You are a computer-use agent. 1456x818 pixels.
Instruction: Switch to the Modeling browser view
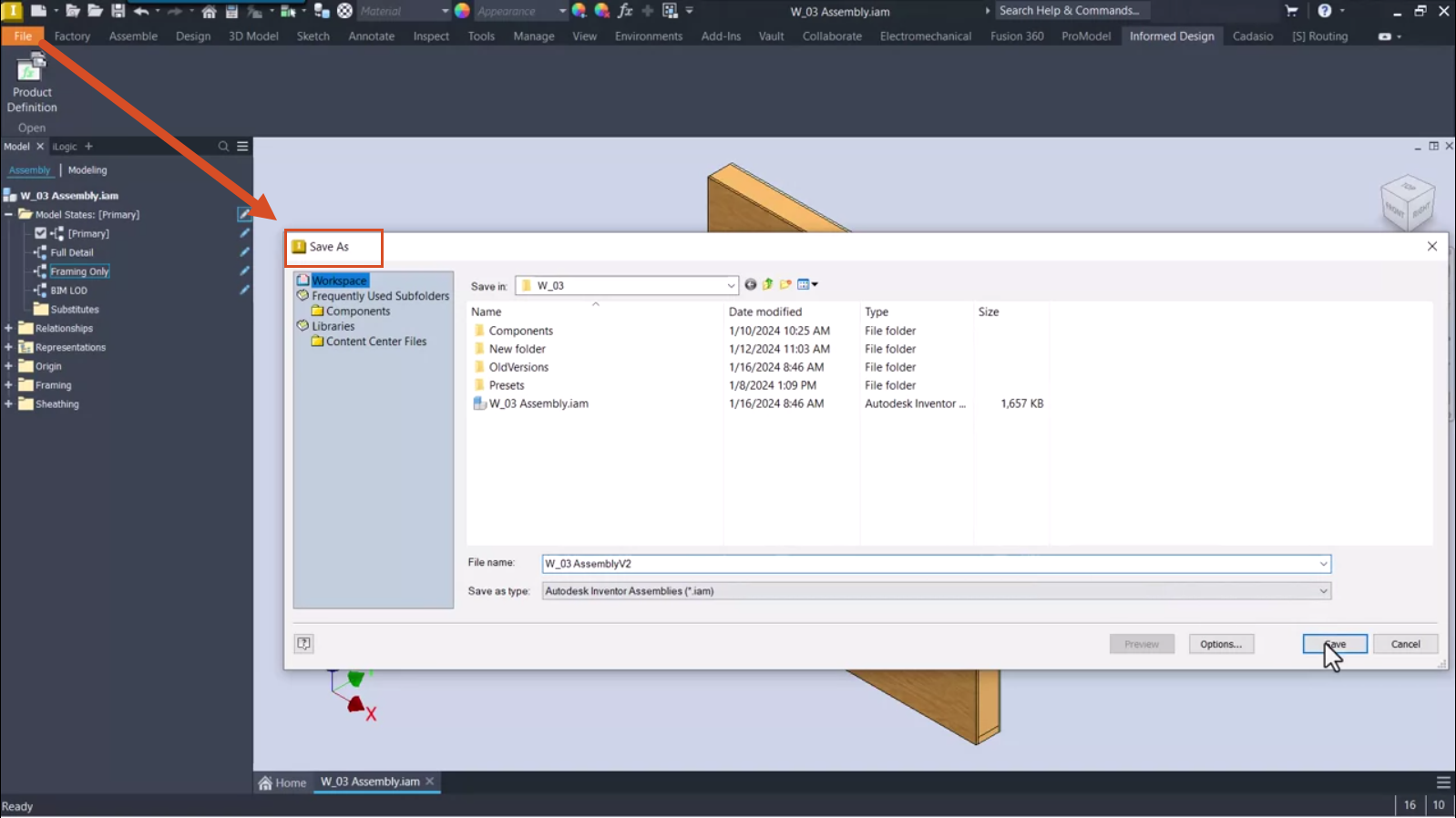click(87, 170)
